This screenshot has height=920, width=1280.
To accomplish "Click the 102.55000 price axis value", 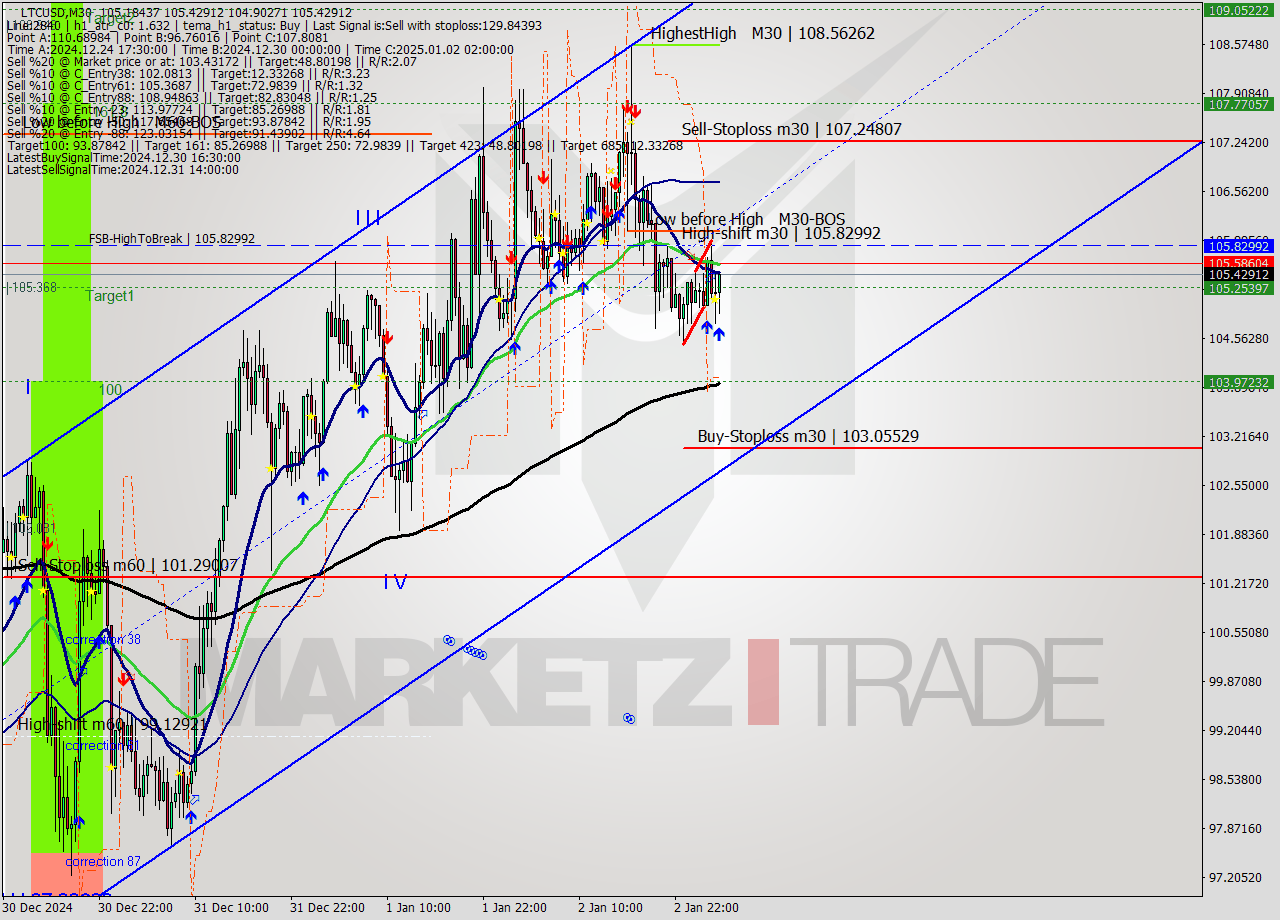I will [x=1238, y=486].
